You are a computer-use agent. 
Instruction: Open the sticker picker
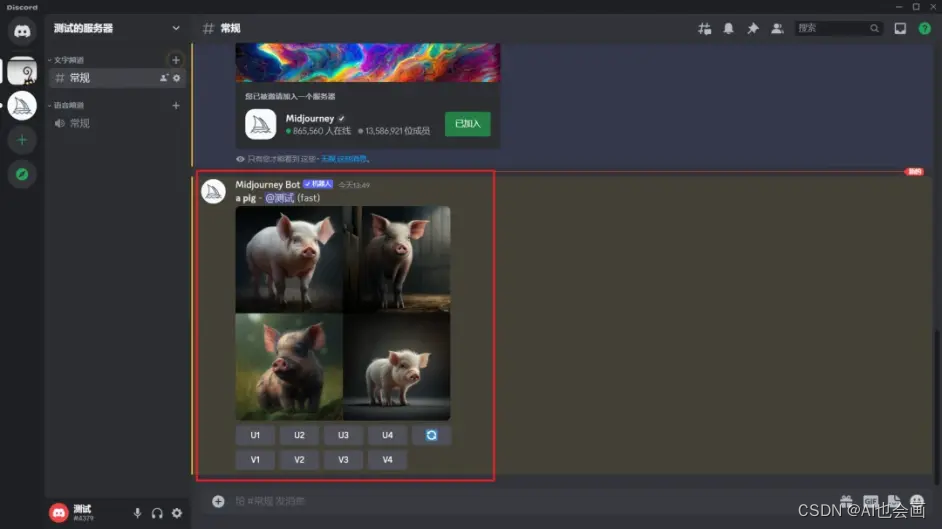click(894, 501)
